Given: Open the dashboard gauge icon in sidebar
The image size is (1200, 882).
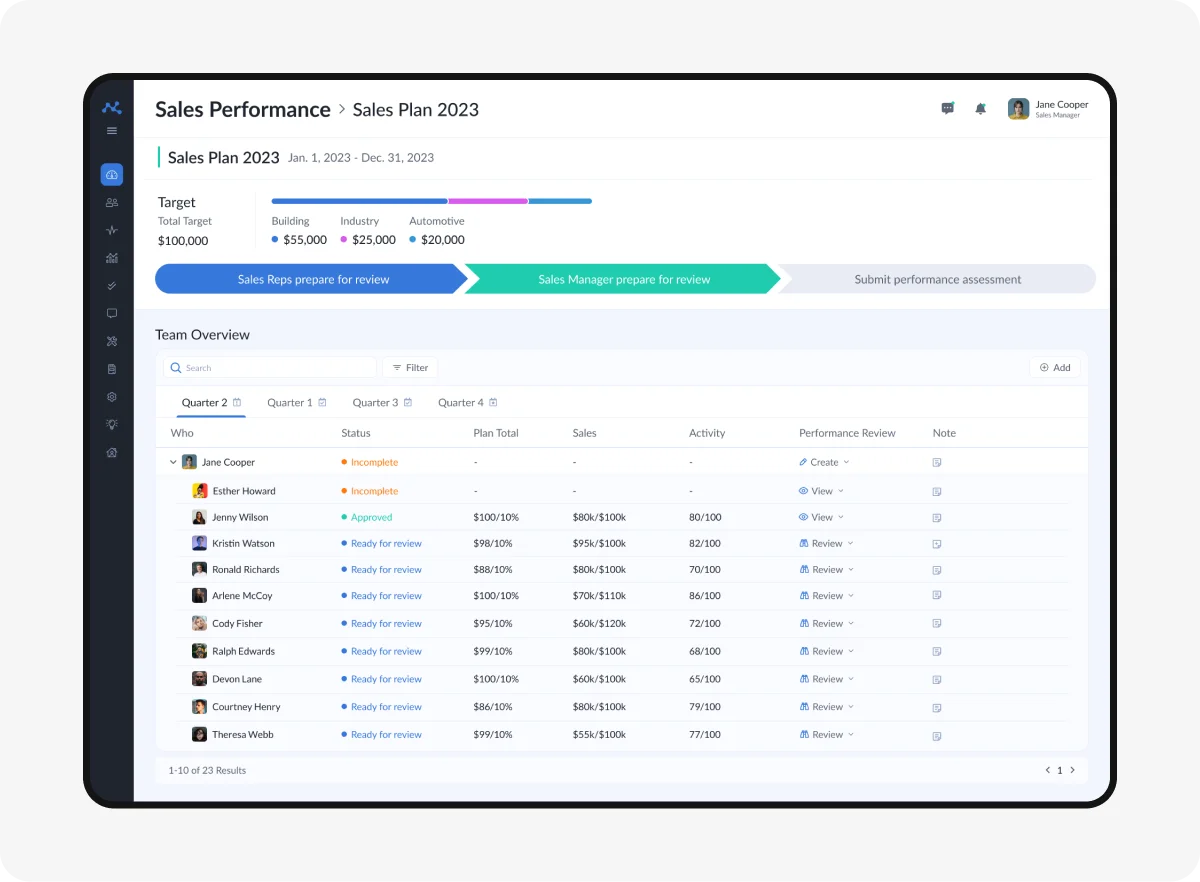Looking at the screenshot, I should point(111,175).
